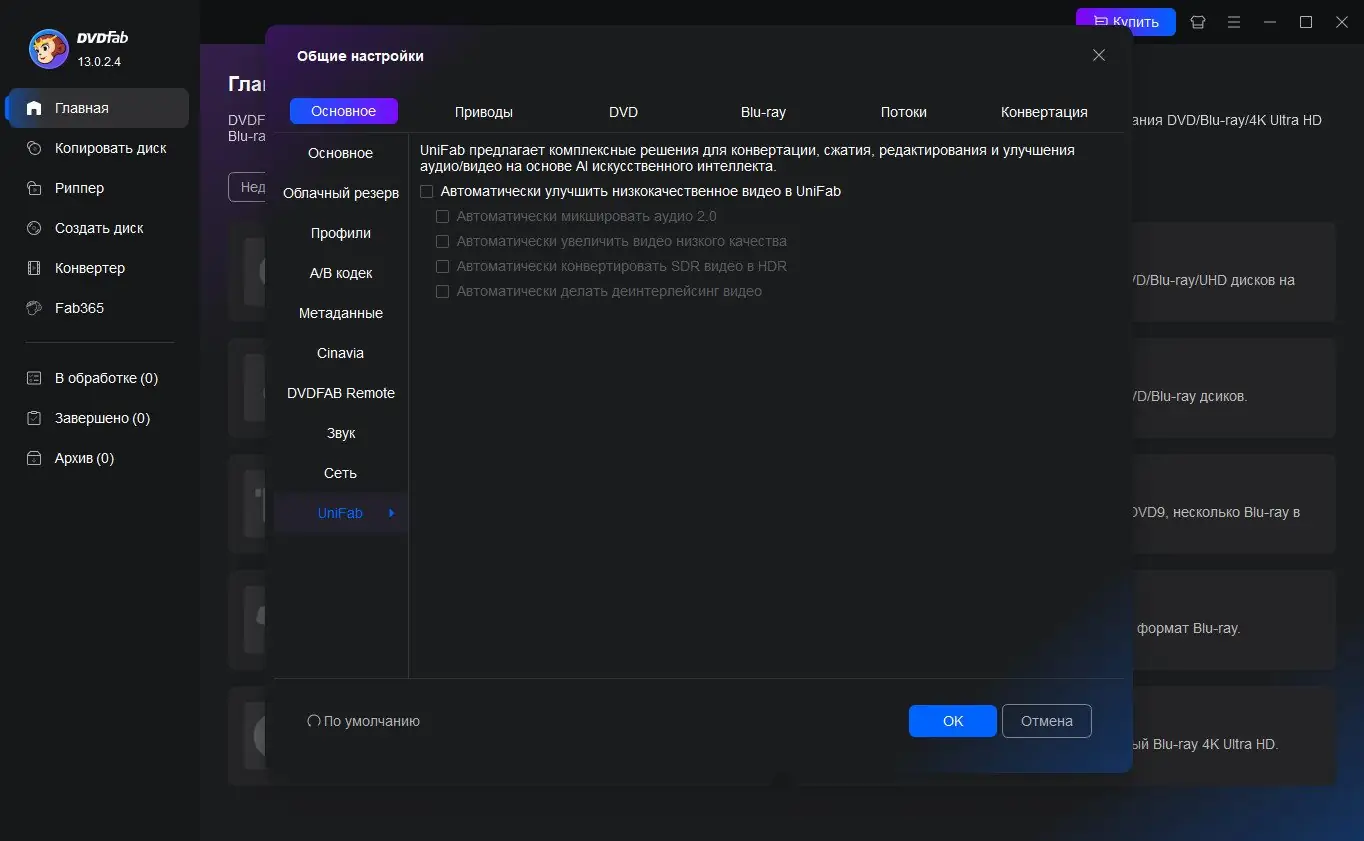
Task: Minimize the DVDFab window
Action: (x=1270, y=22)
